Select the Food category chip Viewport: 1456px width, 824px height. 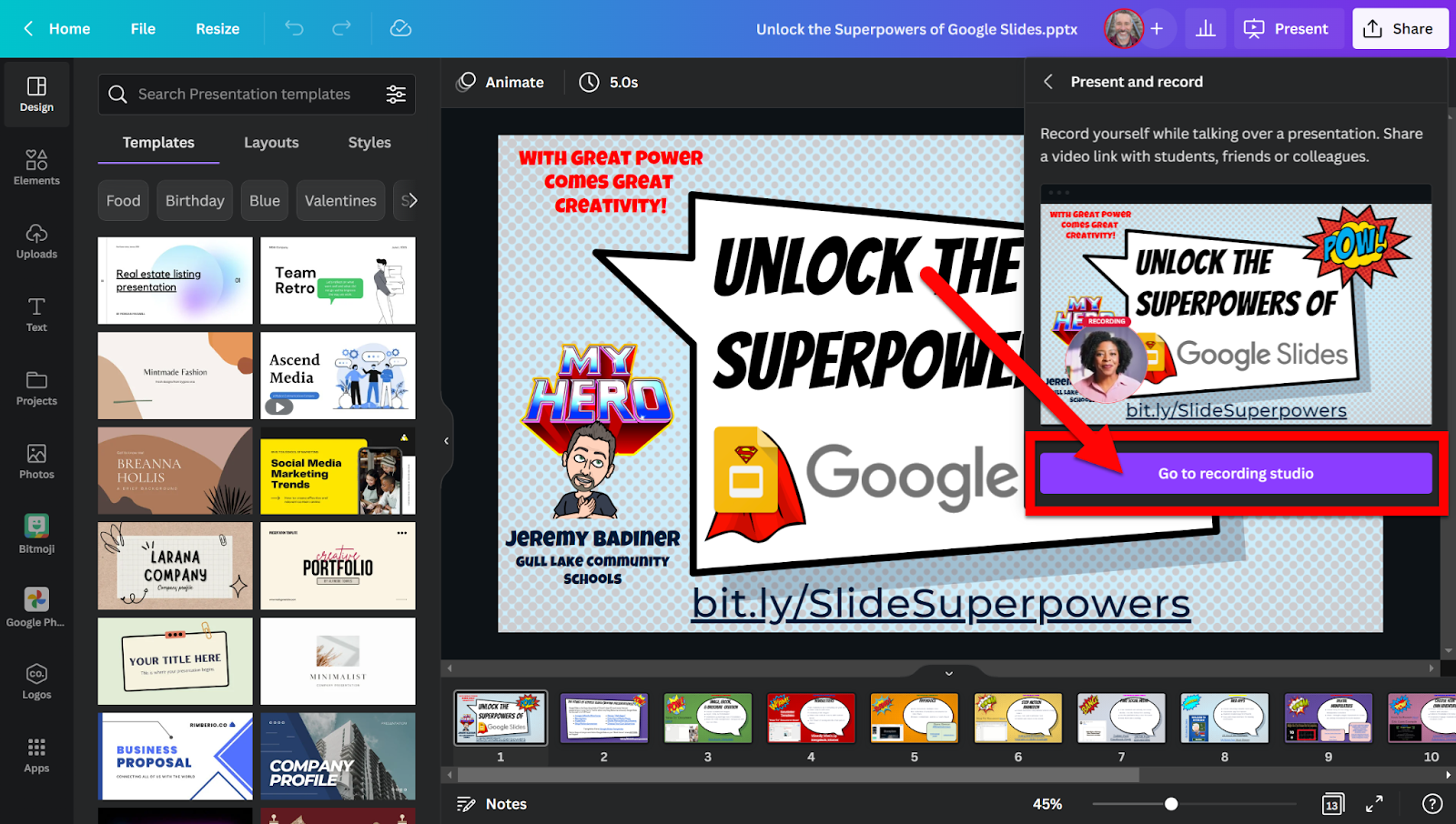point(123,201)
